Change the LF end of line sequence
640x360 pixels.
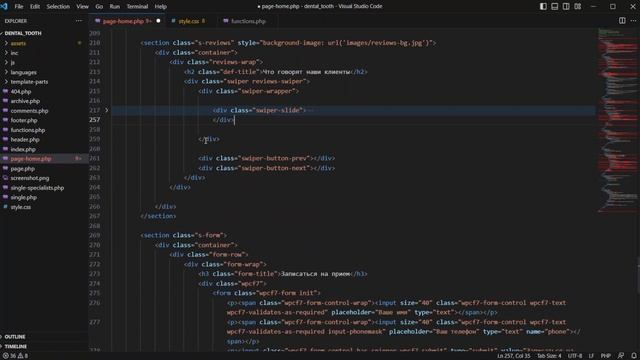coord(591,356)
